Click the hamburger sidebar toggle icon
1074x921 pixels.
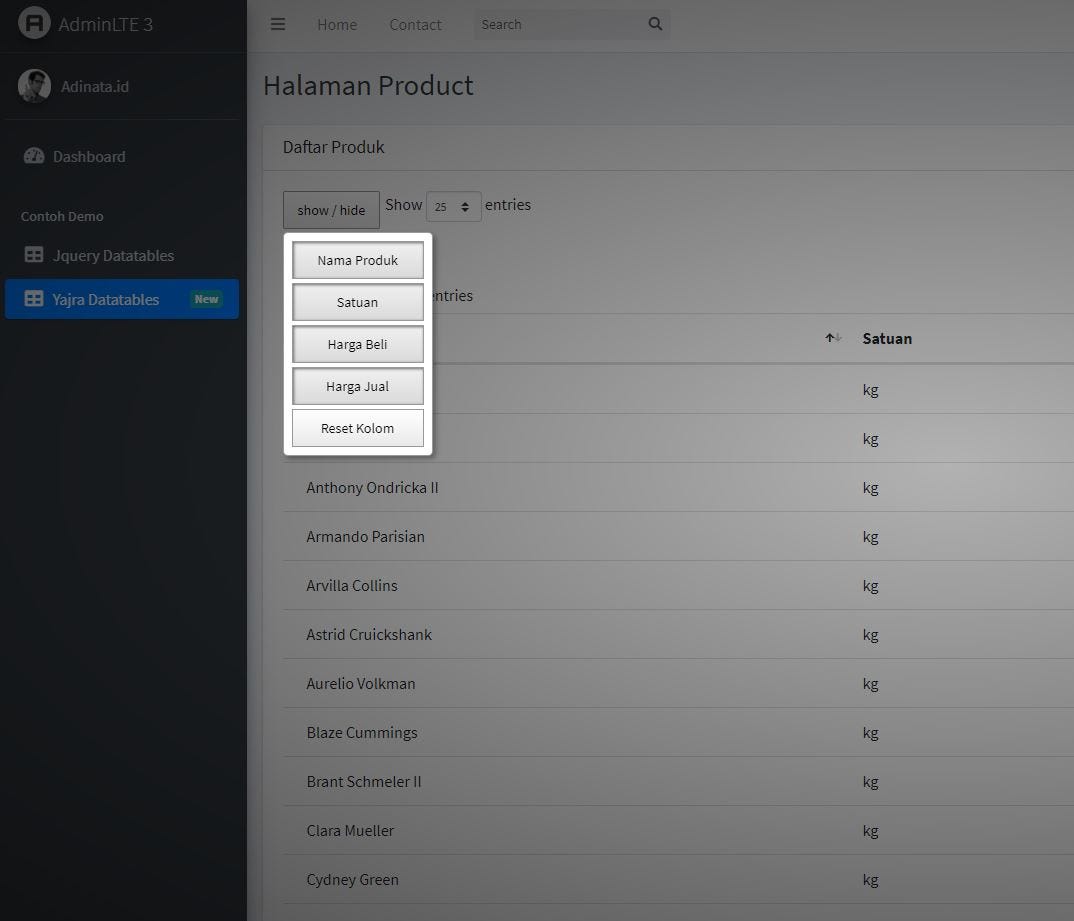(x=278, y=24)
